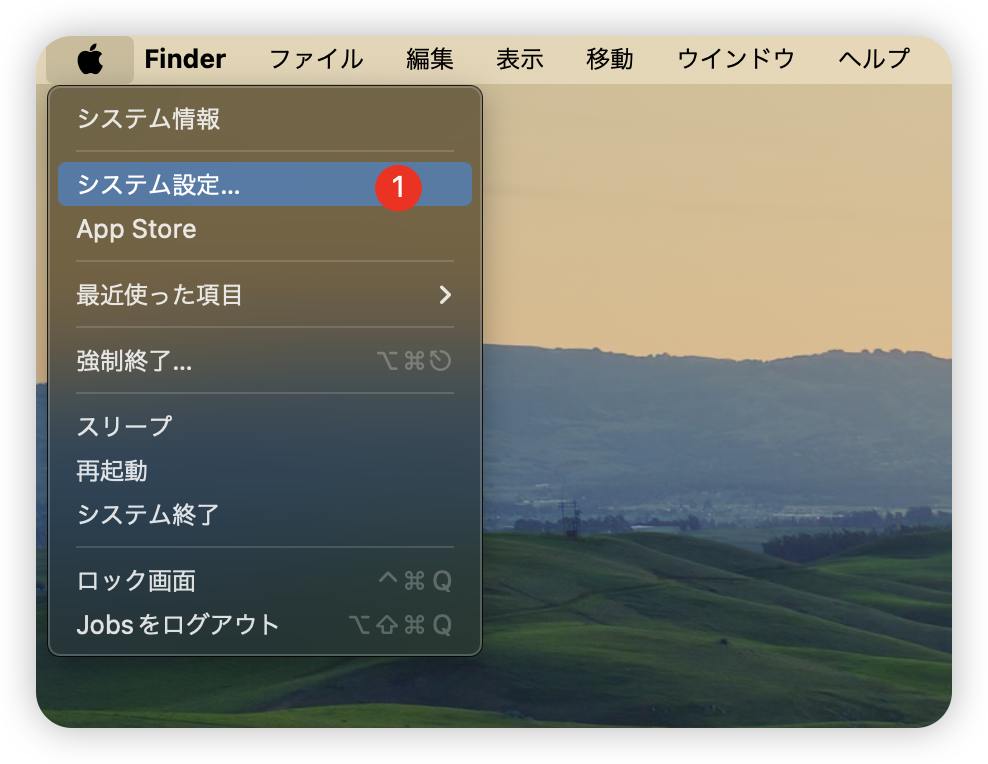Select ロック画面 menu item

coord(265,581)
